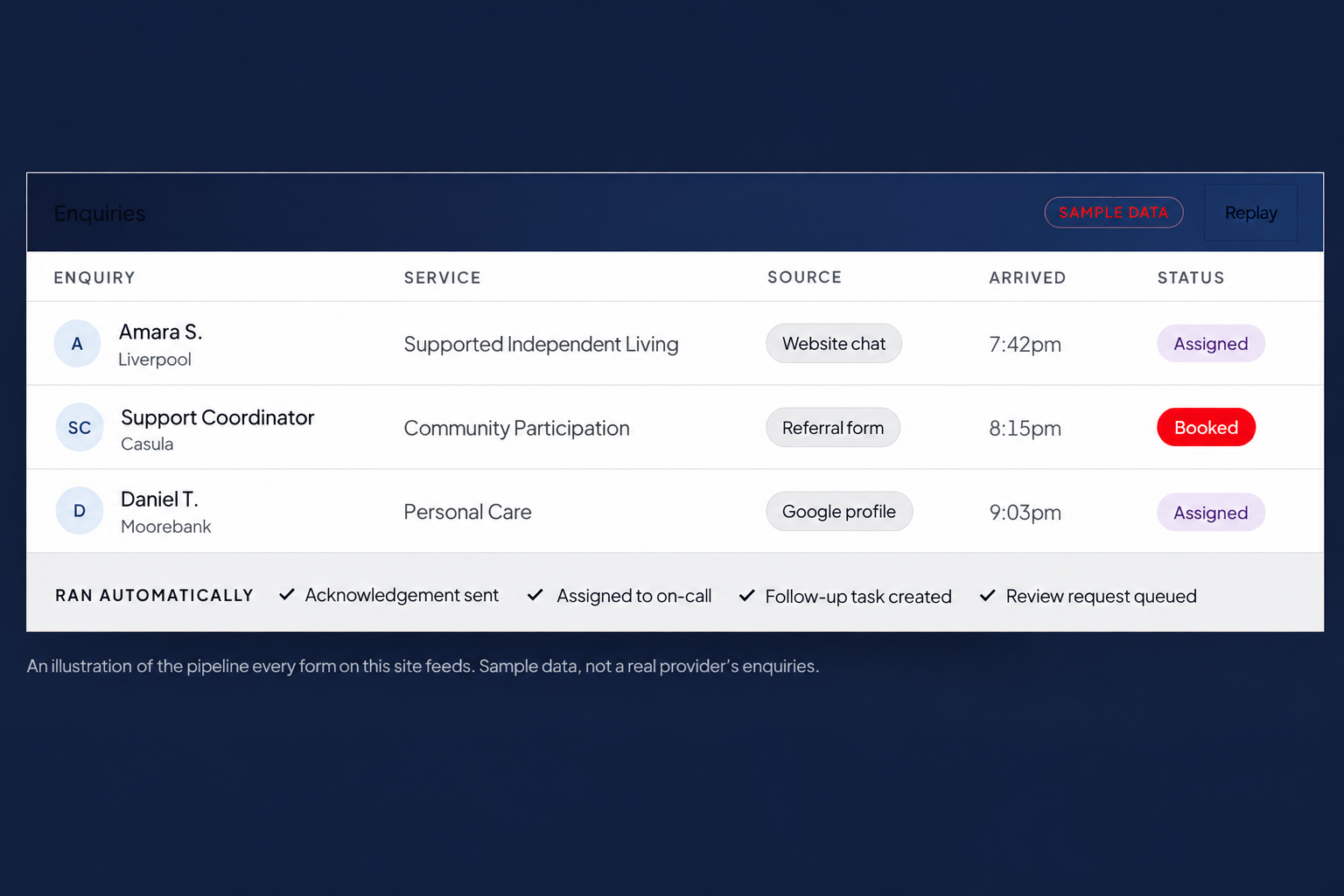Click the SERVICE column header
The width and height of the screenshot is (1344, 896).
click(442, 278)
